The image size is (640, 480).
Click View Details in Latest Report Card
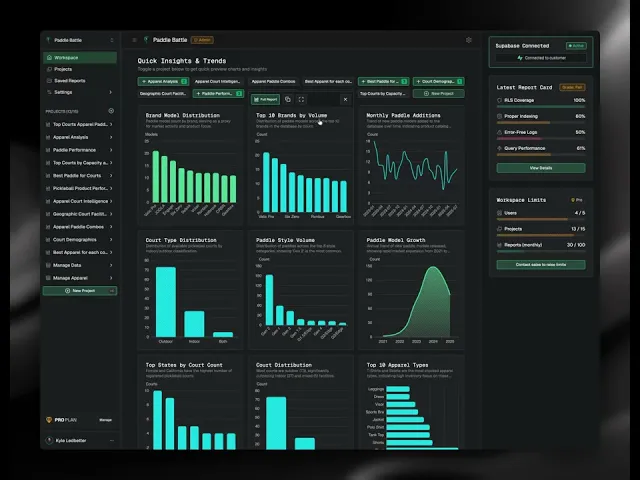(541, 168)
